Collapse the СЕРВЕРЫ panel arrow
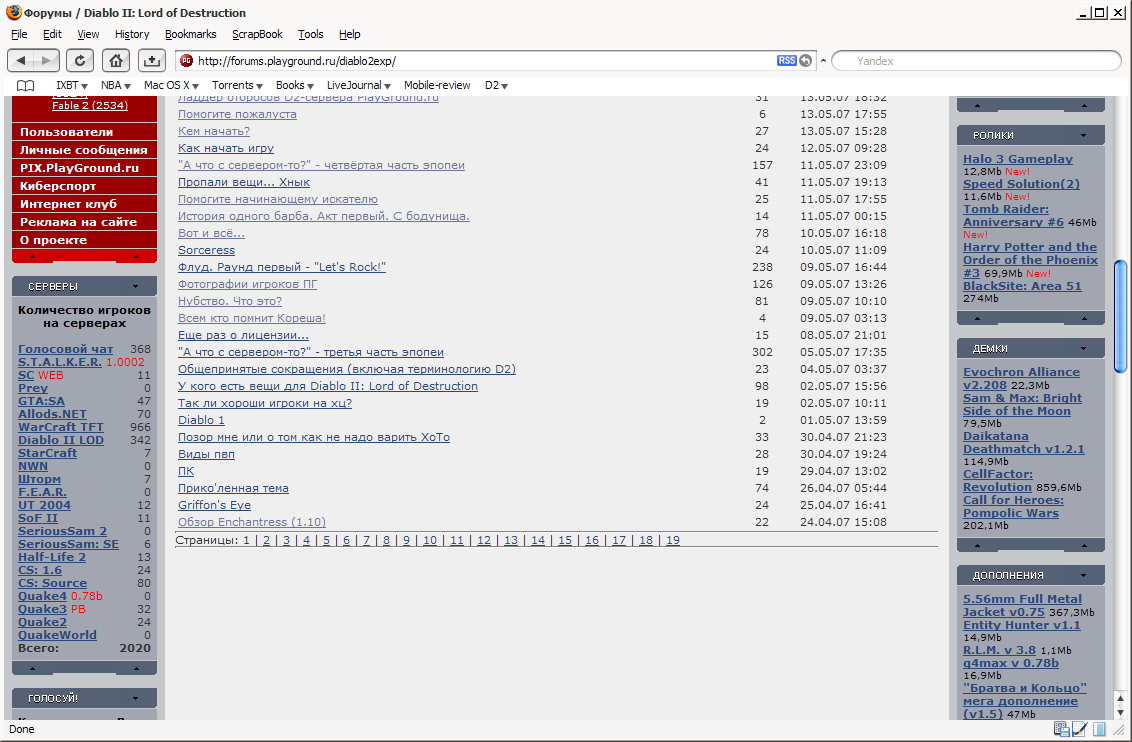This screenshot has width=1132, height=742. [x=135, y=287]
